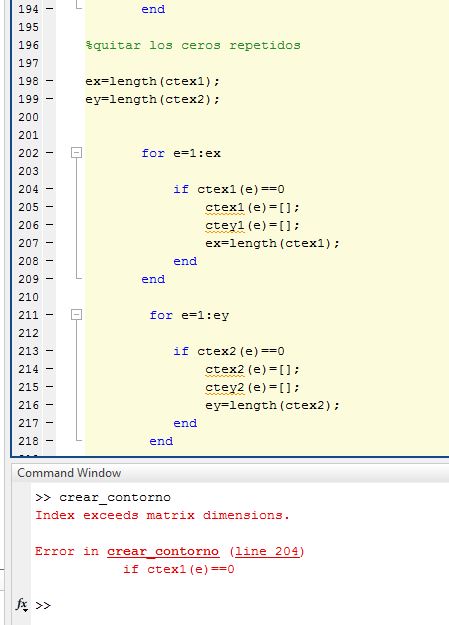Open the crear_contorno link in the error
The image size is (449, 625).
pos(163,551)
